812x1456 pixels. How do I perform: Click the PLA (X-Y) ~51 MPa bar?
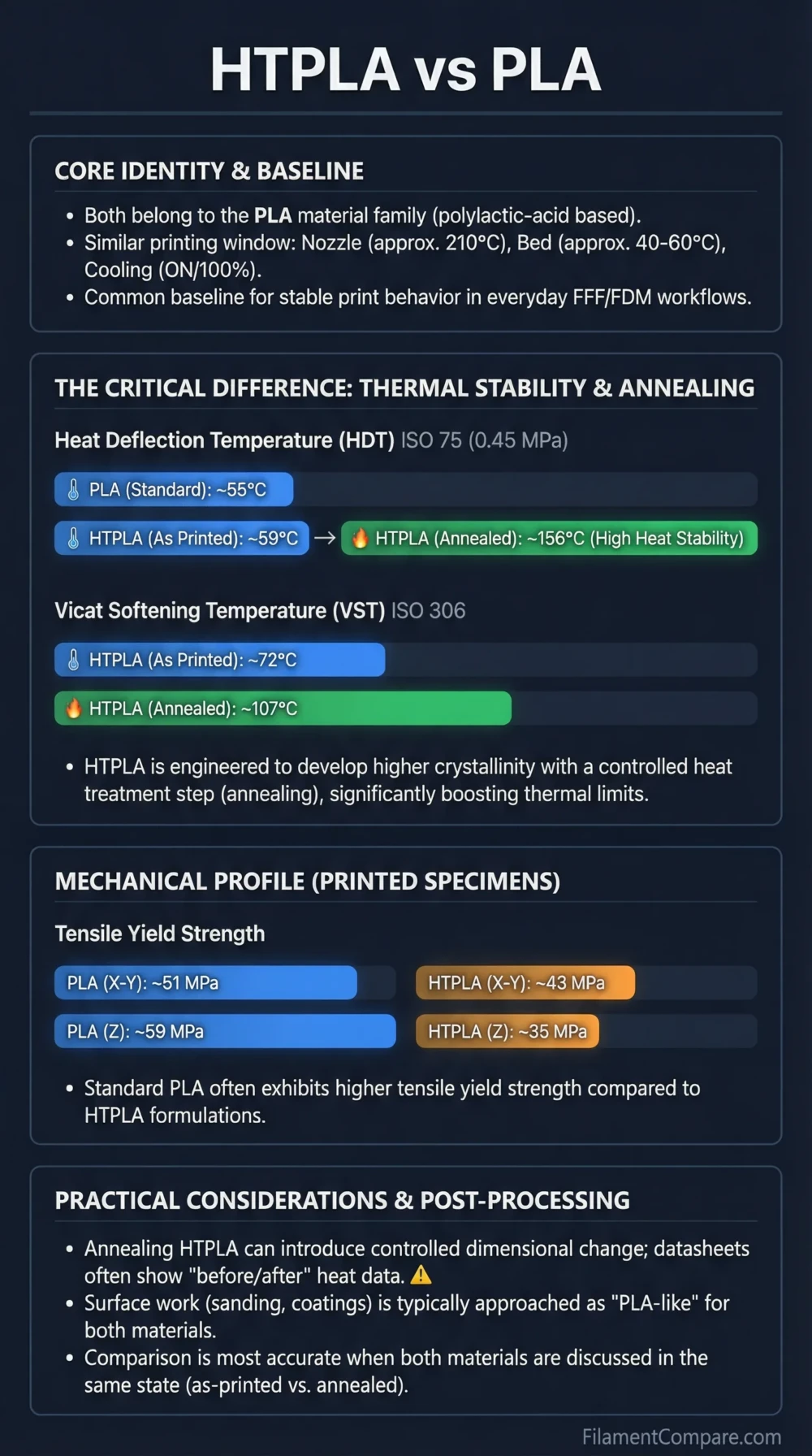pos(205,982)
